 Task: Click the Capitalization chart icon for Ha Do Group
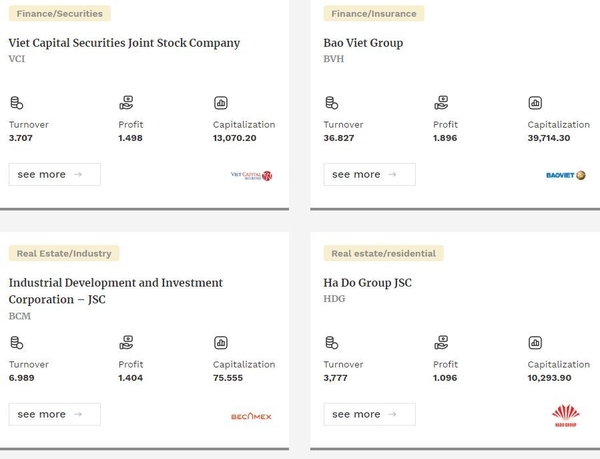tap(535, 343)
